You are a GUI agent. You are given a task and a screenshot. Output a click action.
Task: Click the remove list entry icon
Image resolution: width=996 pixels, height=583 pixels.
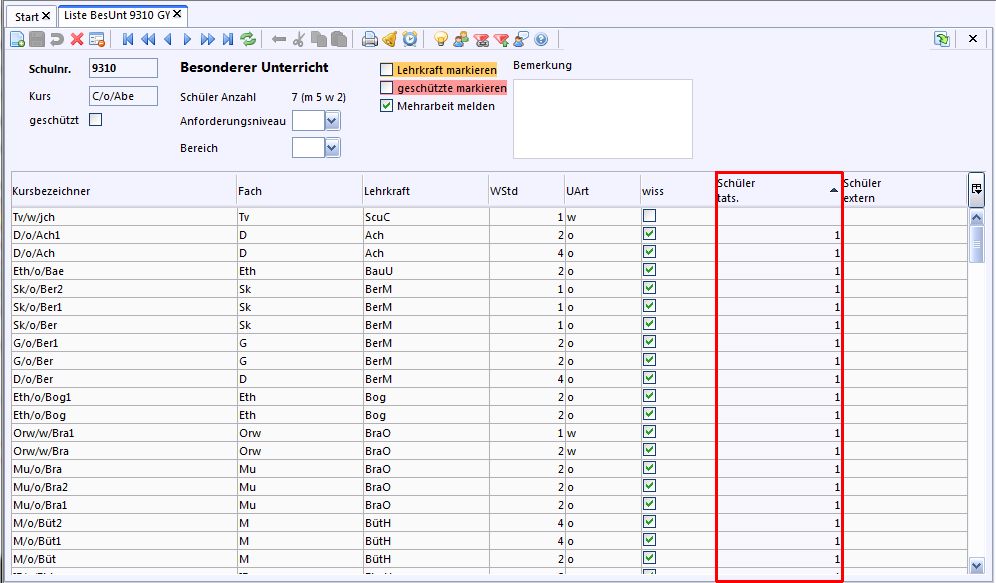(97, 39)
